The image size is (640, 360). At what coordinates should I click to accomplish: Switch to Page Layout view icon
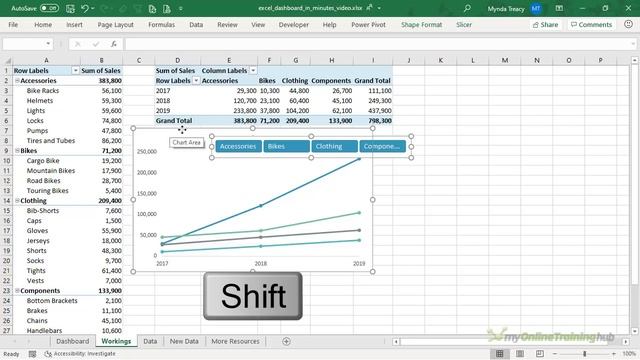(x=520, y=354)
